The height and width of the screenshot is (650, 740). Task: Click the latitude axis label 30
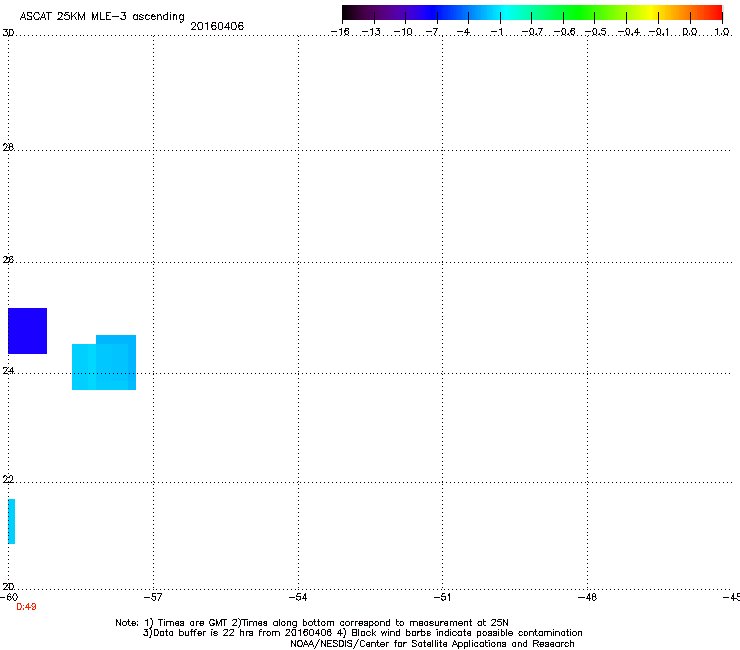(x=8, y=33)
